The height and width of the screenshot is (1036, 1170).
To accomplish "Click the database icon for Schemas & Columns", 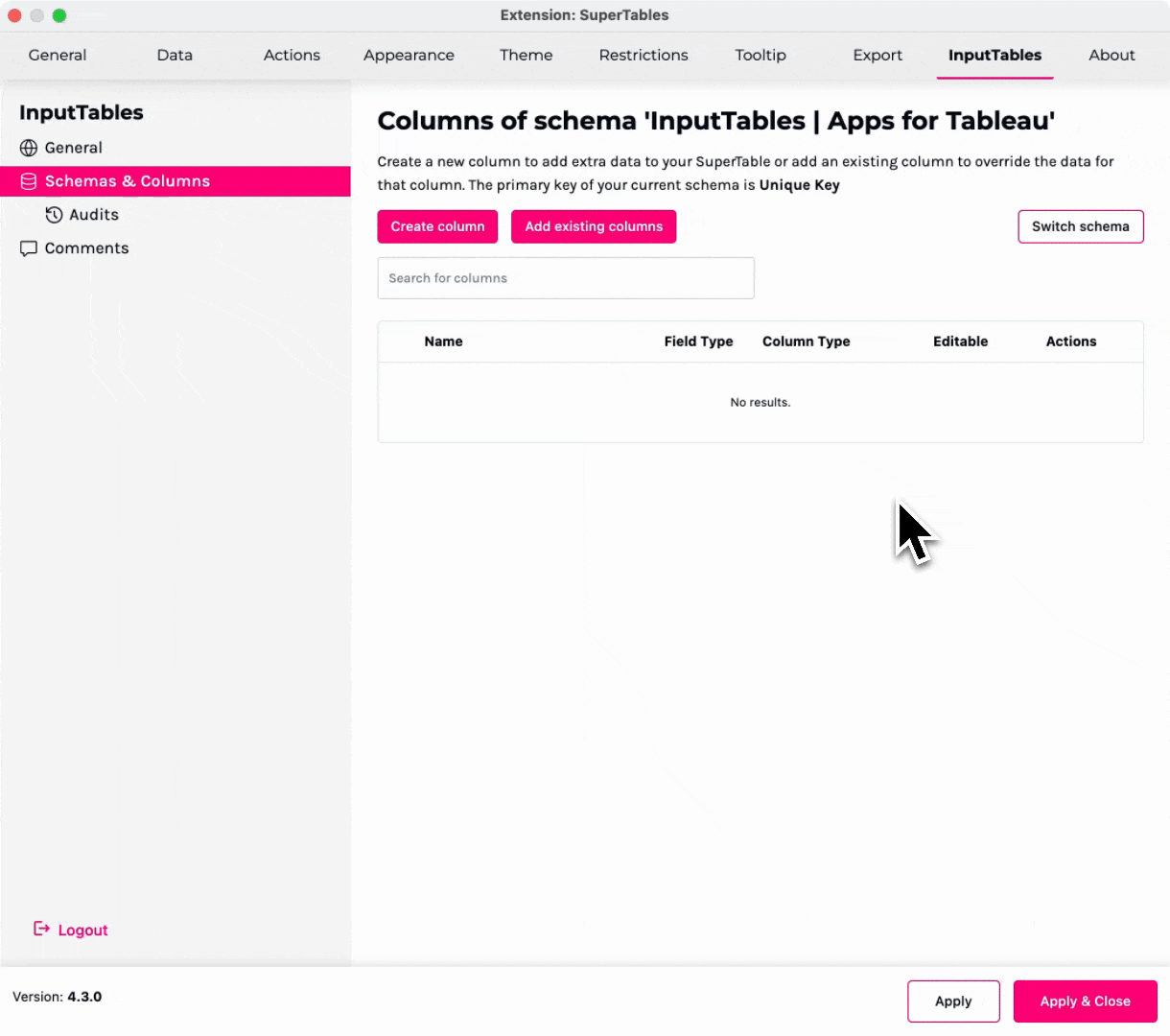I will [29, 181].
